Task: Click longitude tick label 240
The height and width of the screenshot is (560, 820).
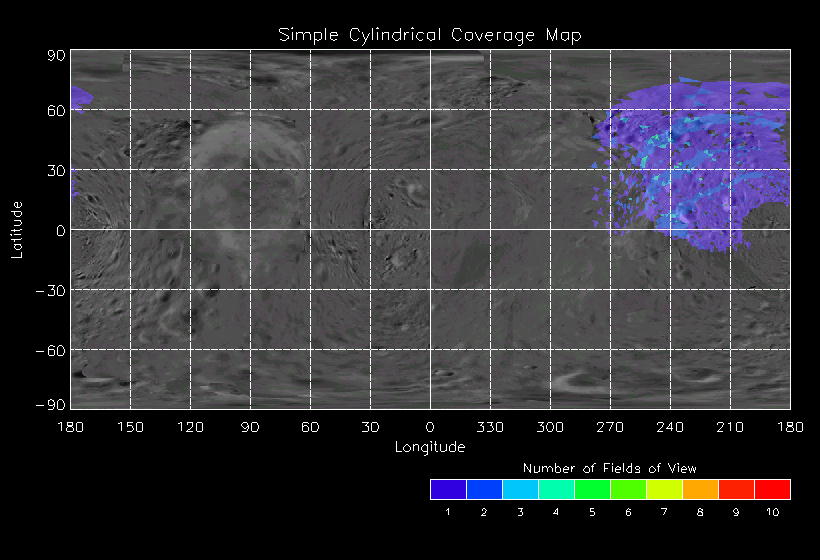Action: point(670,427)
